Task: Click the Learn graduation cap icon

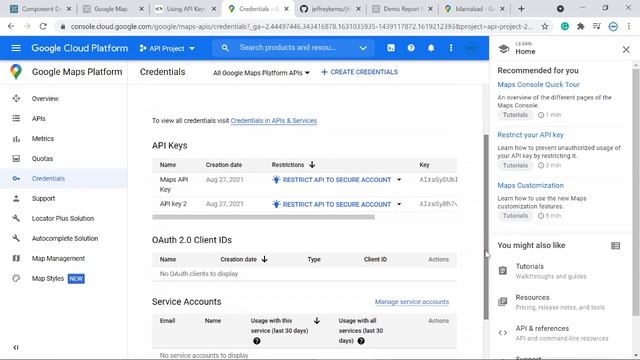Action: (504, 49)
